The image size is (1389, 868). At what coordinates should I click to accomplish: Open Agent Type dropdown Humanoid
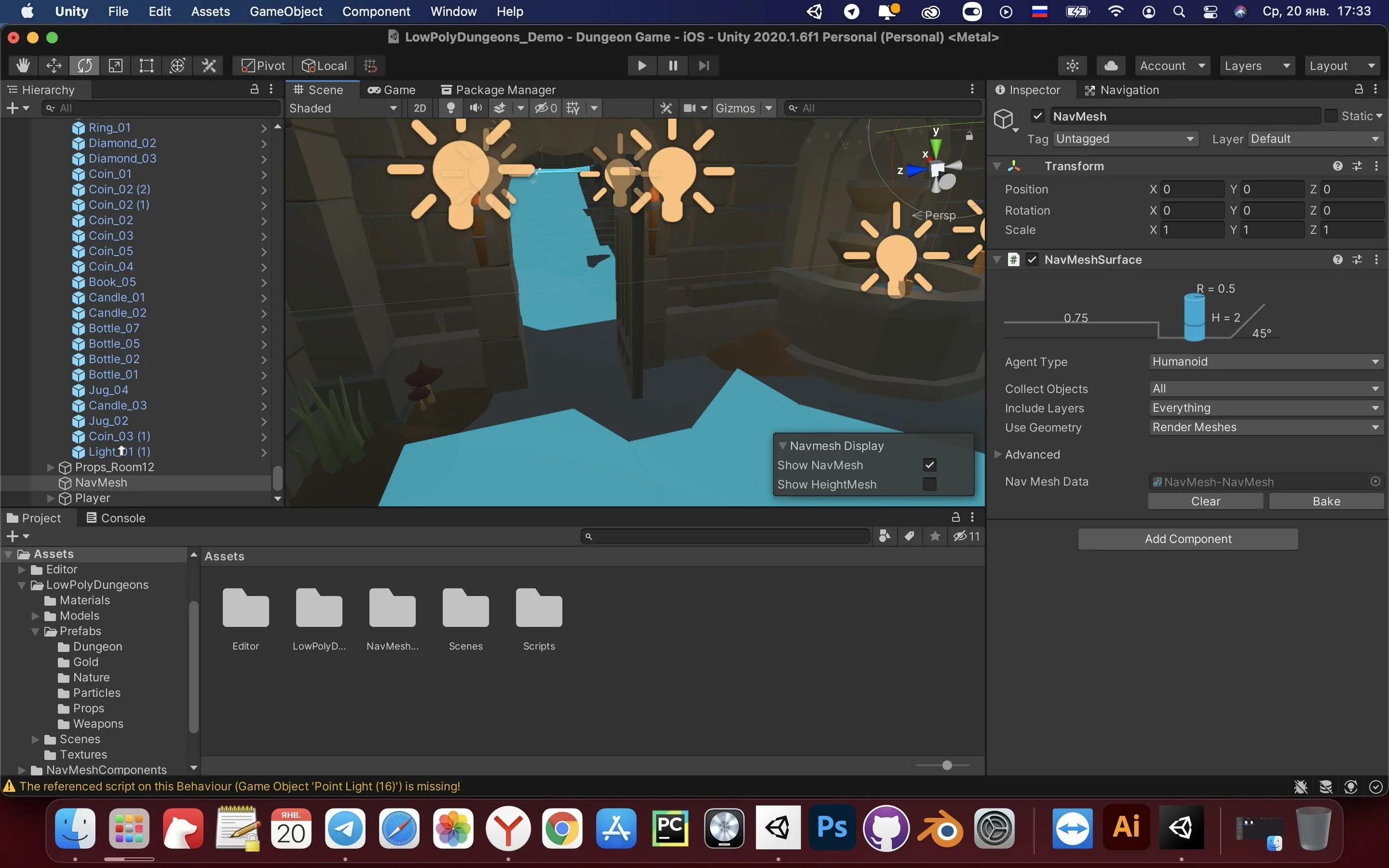1266,362
